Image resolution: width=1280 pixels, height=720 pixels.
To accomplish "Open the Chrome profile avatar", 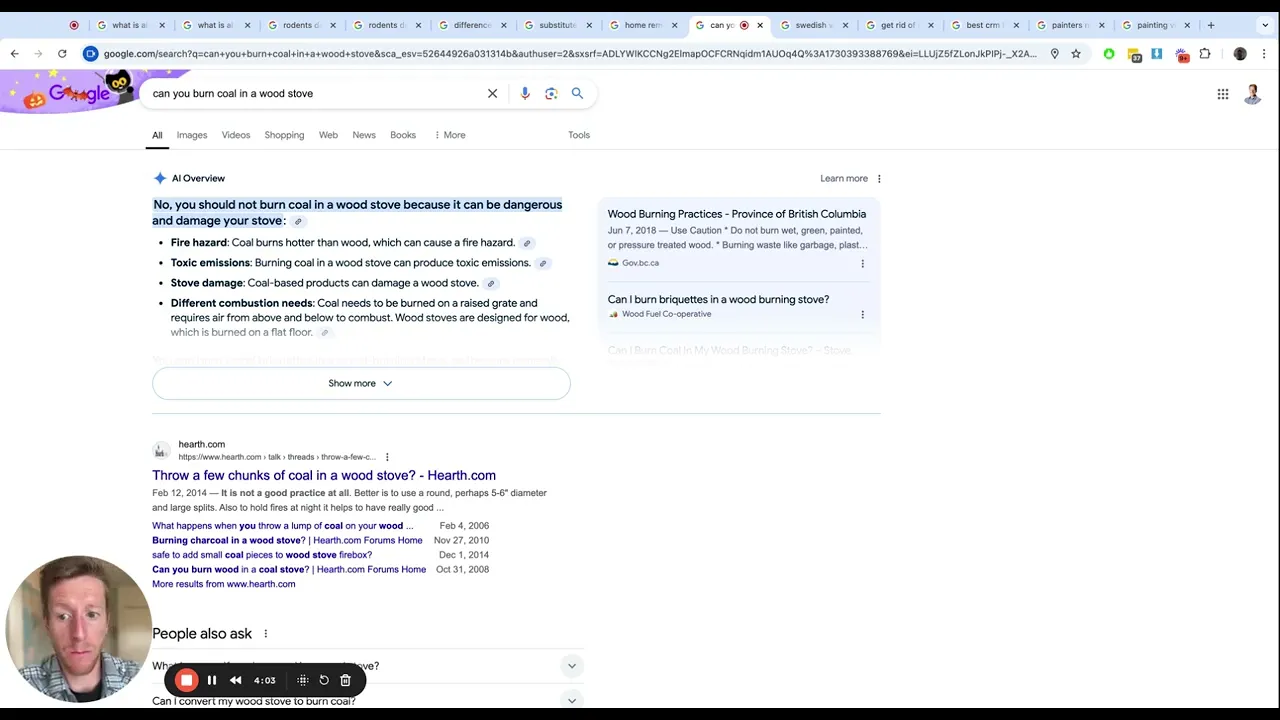I will (1240, 54).
